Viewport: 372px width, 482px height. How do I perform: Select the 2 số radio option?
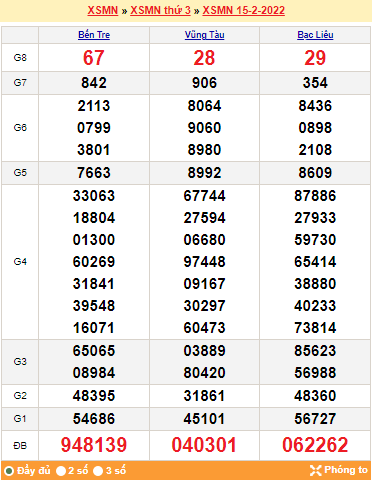tap(61, 471)
